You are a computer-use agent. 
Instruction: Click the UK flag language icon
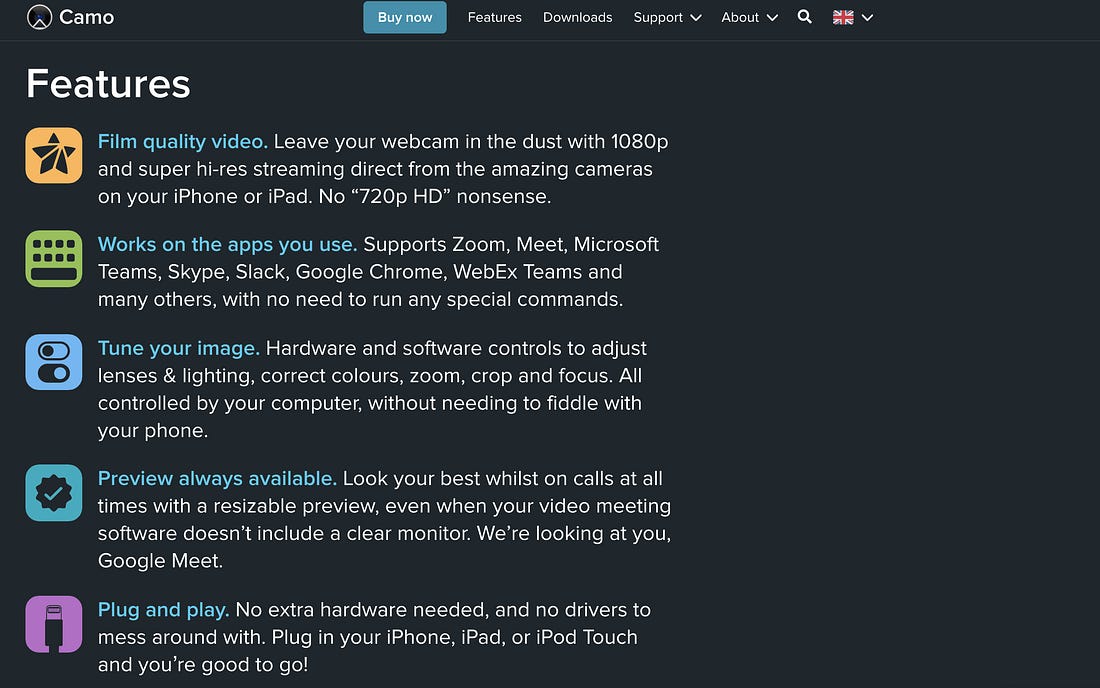[x=843, y=18]
